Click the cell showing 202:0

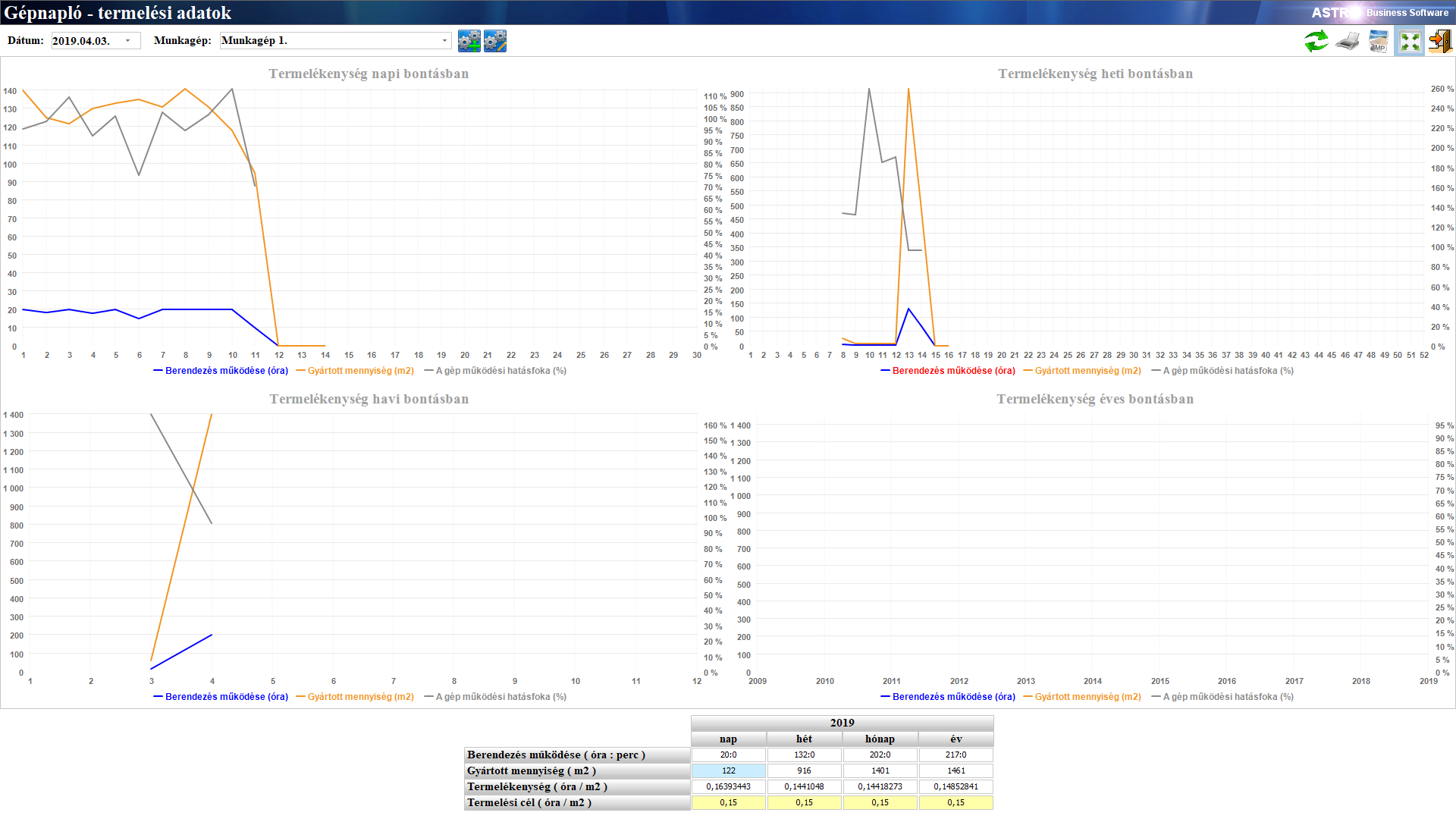click(x=880, y=755)
